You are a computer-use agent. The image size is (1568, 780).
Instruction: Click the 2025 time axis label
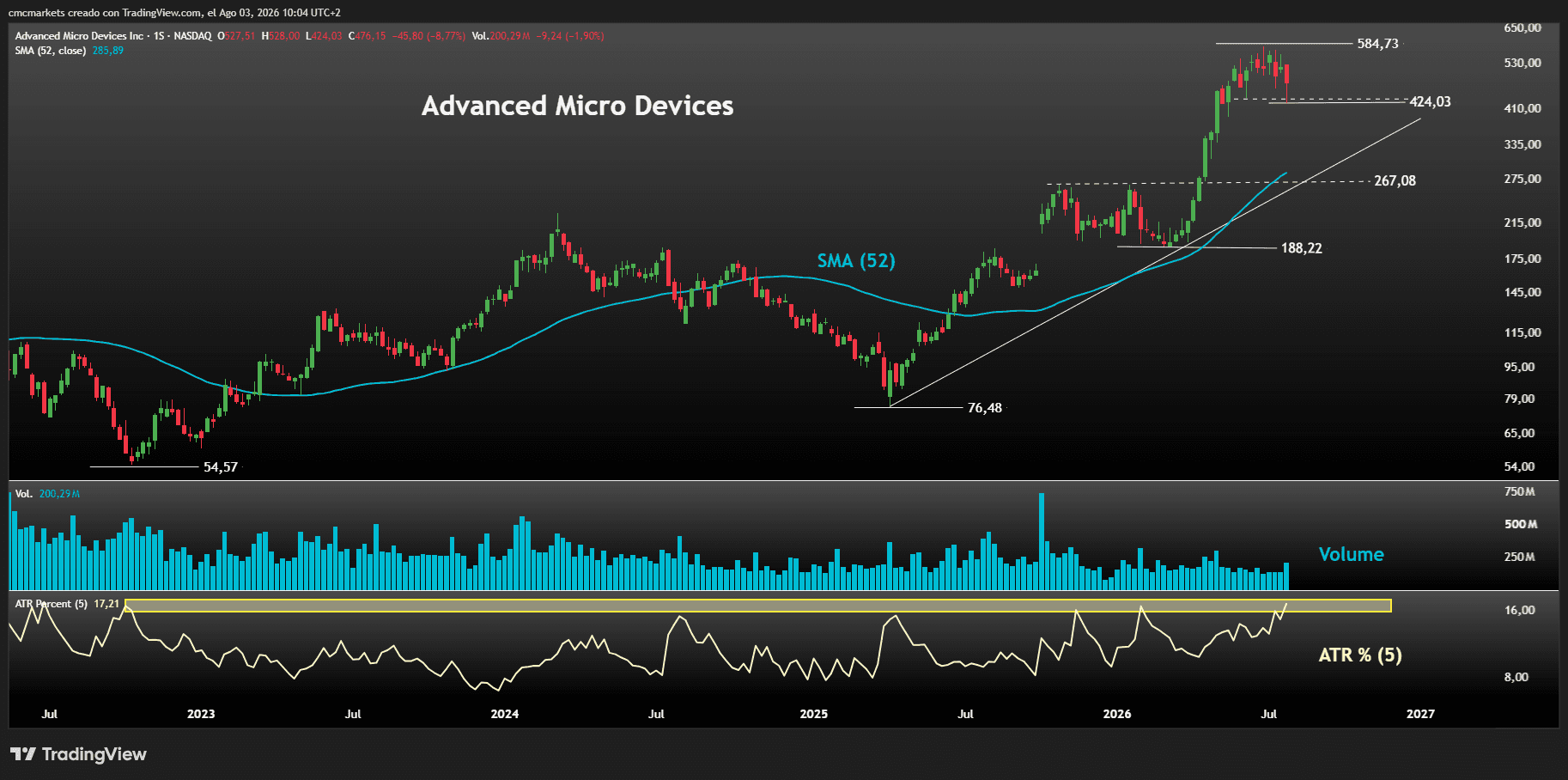click(814, 715)
